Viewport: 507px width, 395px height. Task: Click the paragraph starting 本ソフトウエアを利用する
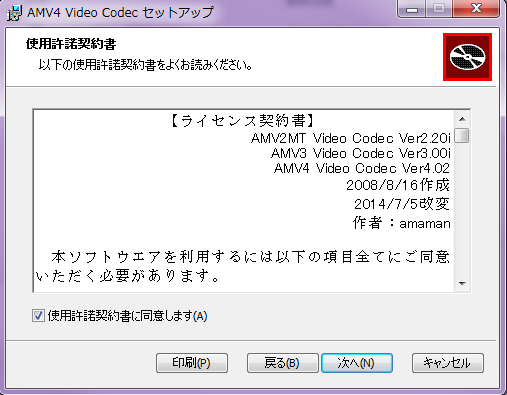pyautogui.click(x=242, y=266)
